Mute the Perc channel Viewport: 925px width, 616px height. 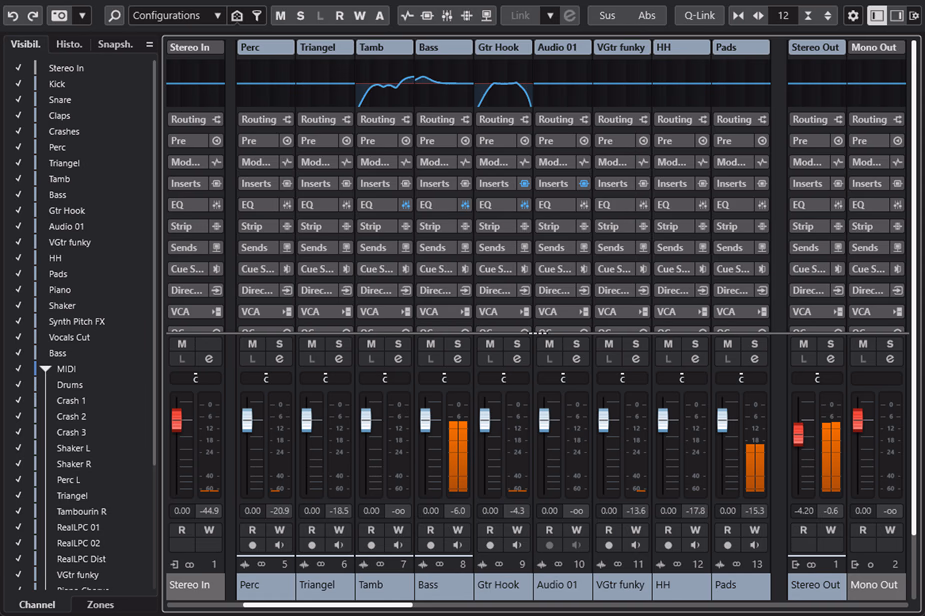[x=252, y=344]
